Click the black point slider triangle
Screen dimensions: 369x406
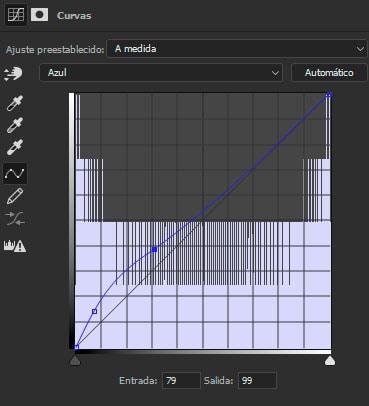click(75, 360)
